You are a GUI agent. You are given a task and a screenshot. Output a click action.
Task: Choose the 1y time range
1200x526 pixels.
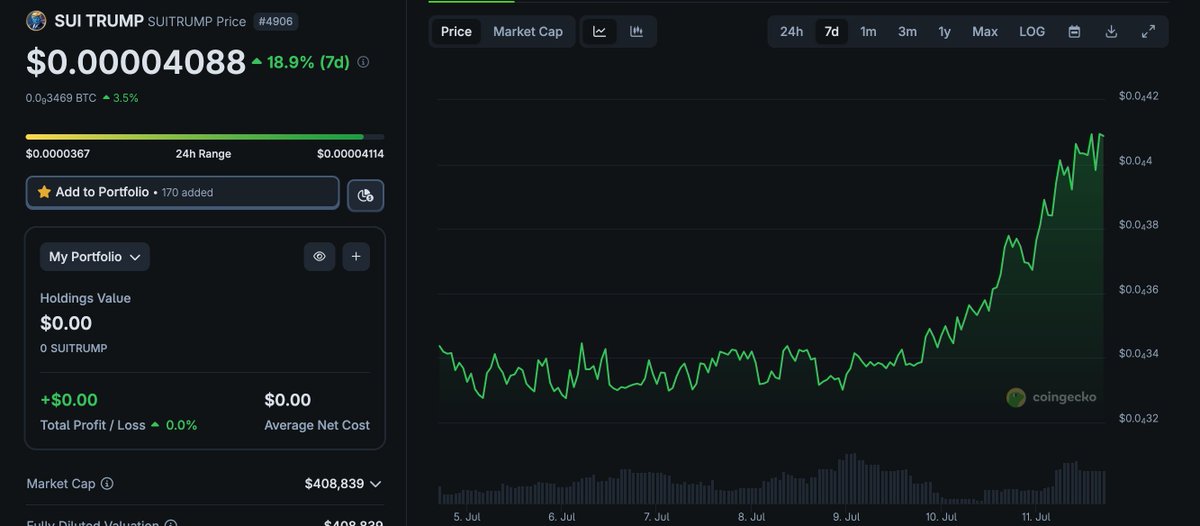click(944, 31)
